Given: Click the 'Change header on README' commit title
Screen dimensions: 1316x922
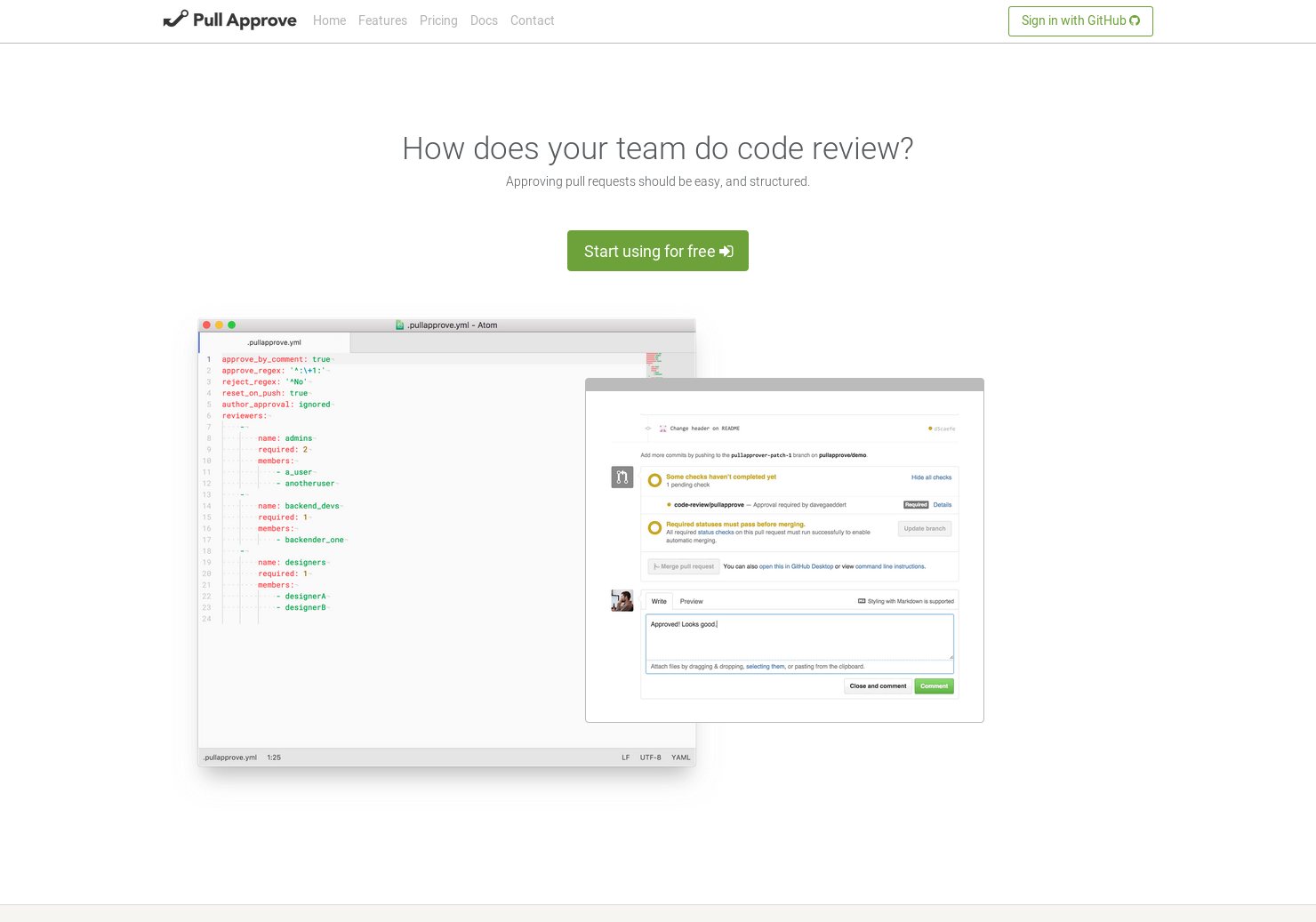Looking at the screenshot, I should click(x=705, y=429).
